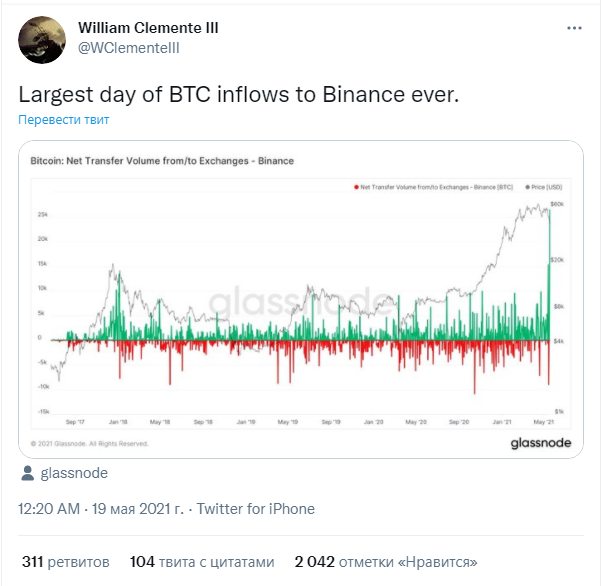The width and height of the screenshot is (602, 586).
Task: Click the gray Price (USD) legend dot
Action: tap(528, 187)
